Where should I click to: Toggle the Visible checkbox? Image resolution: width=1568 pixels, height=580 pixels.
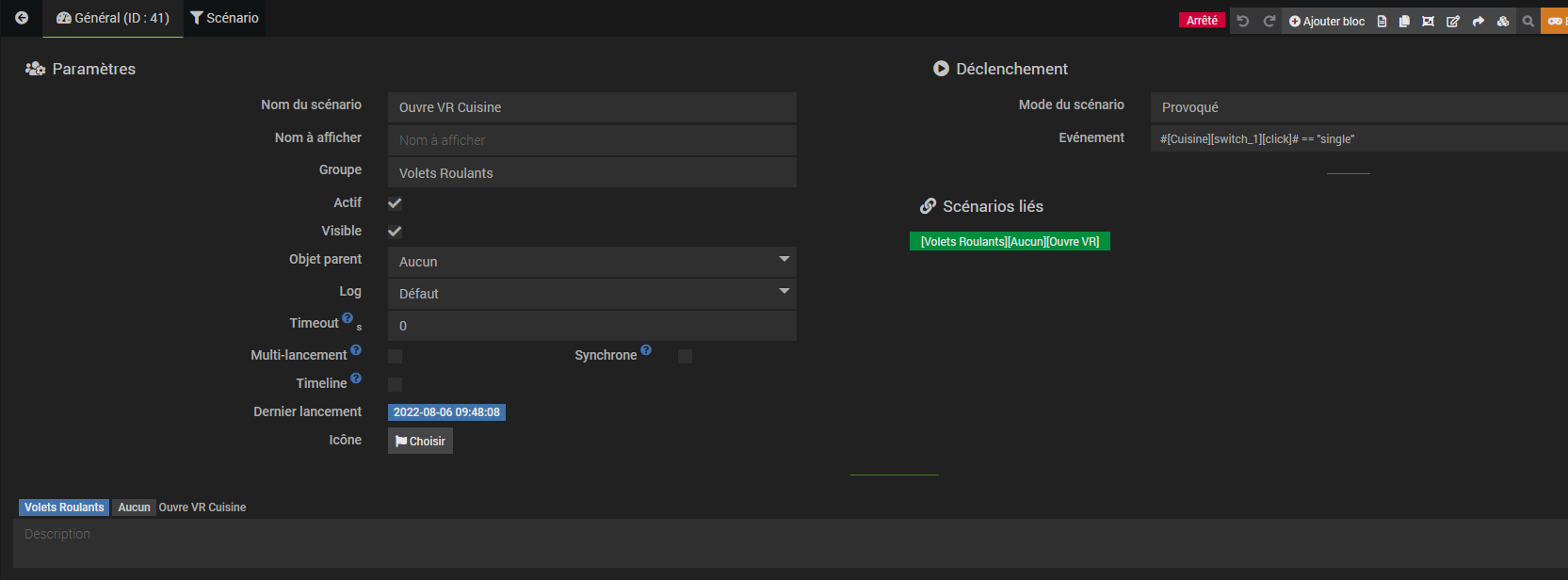tap(395, 232)
